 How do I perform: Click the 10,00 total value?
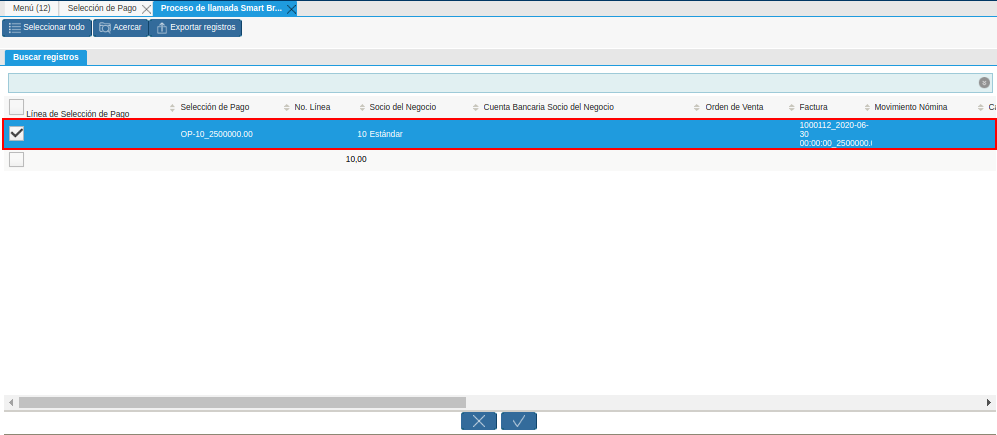[356, 159]
